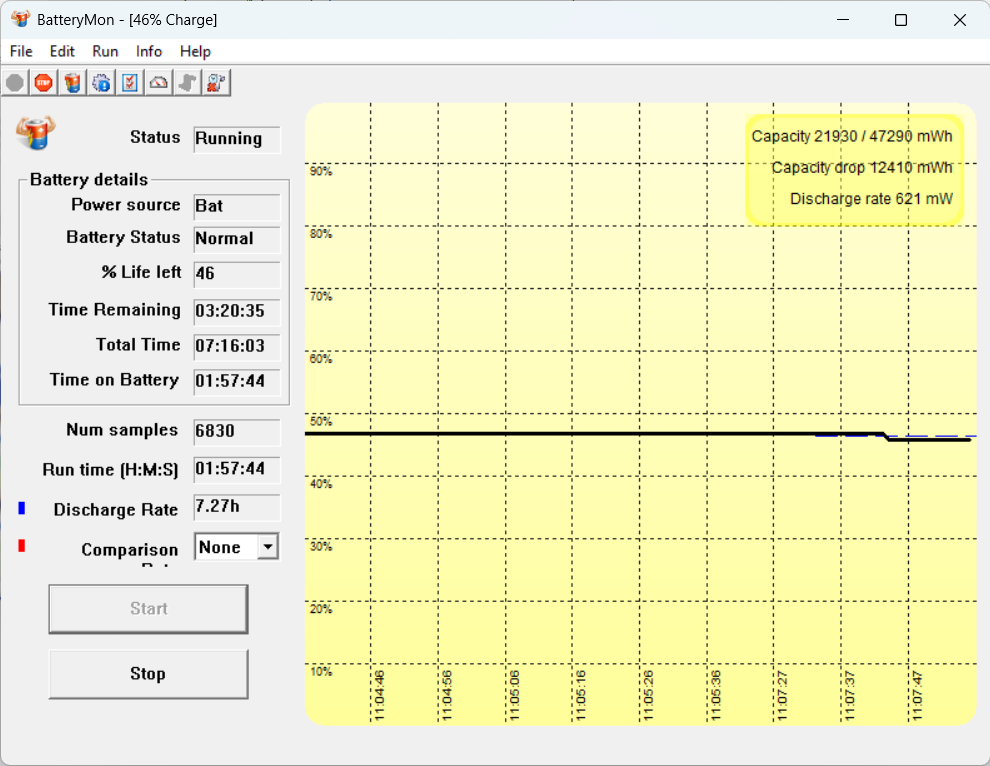Open the Run menu
The image size is (990, 766).
(105, 51)
